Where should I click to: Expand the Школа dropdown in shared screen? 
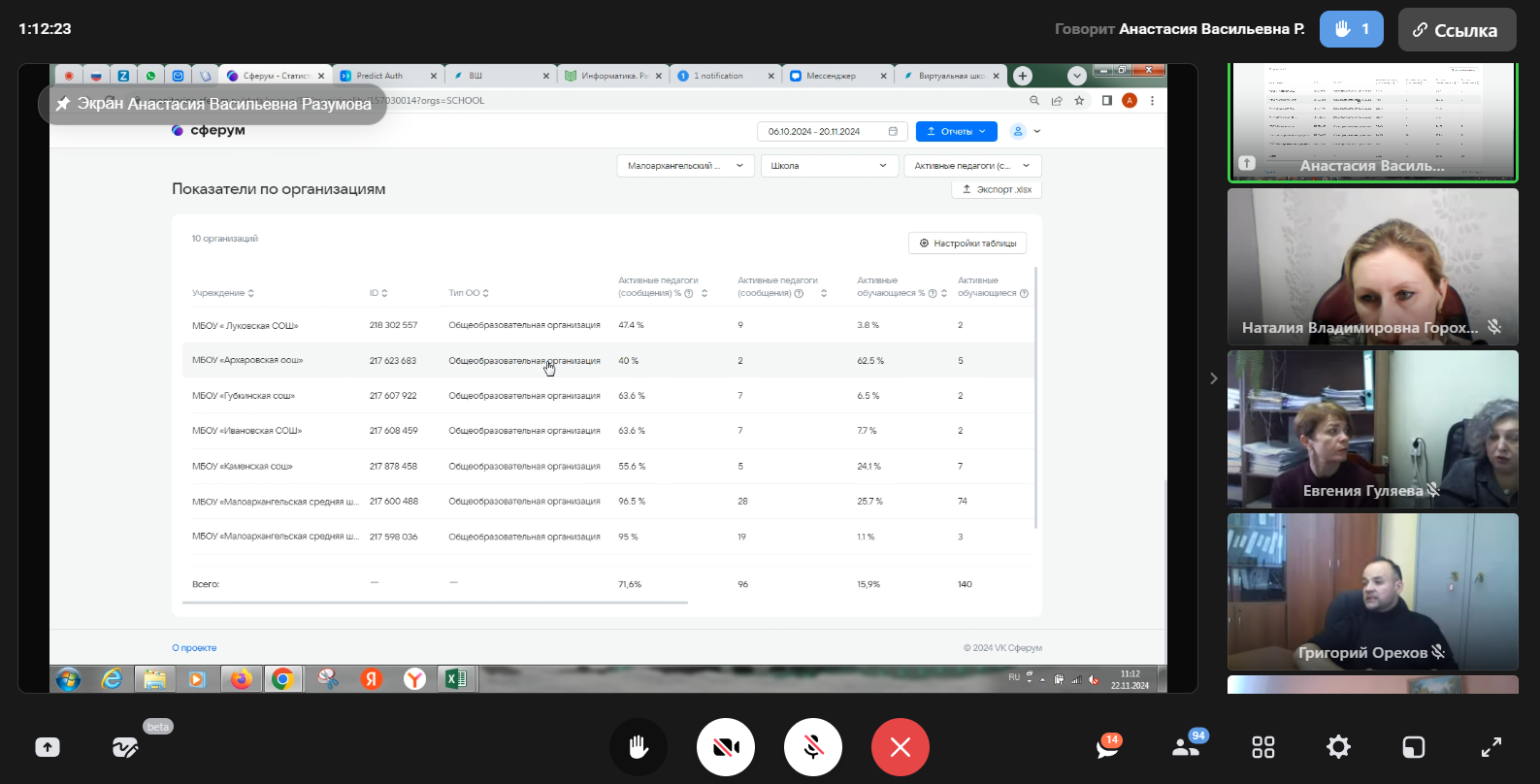point(829,166)
